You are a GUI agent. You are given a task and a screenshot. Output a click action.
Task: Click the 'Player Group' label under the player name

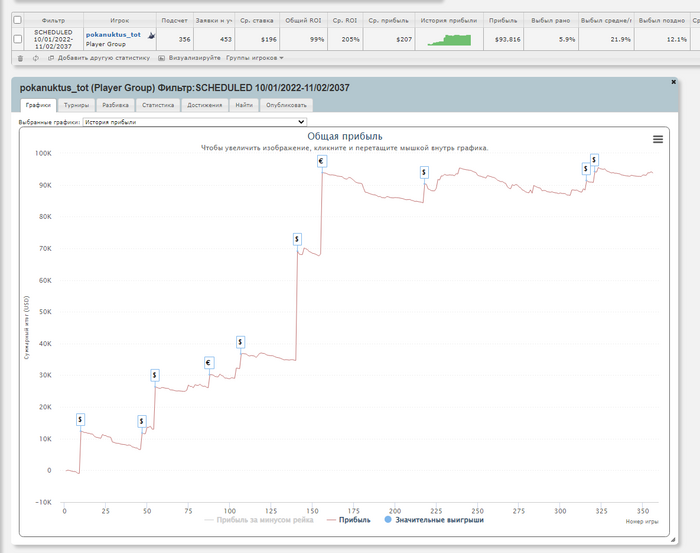tap(106, 44)
